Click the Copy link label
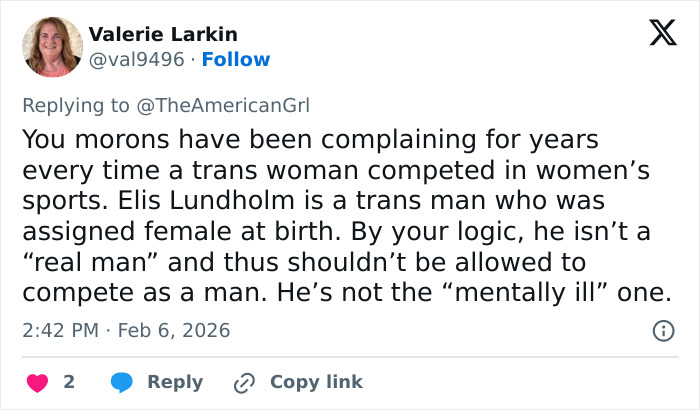700x410 pixels. [x=316, y=382]
